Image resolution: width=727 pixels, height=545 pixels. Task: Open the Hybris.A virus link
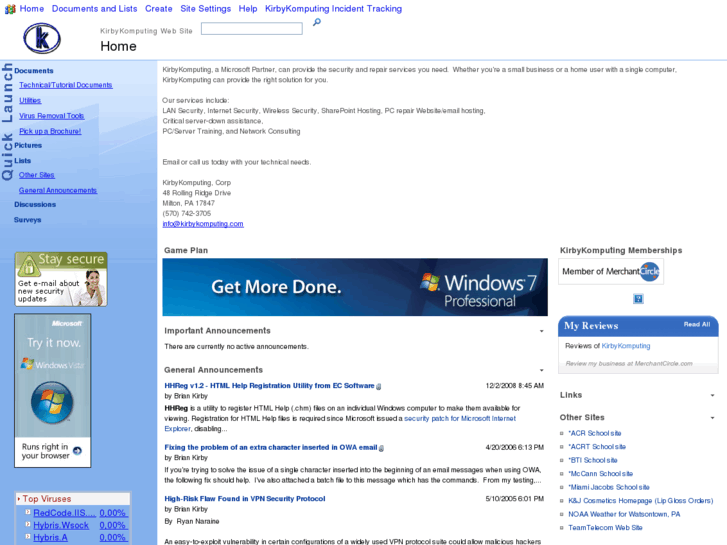[51, 537]
